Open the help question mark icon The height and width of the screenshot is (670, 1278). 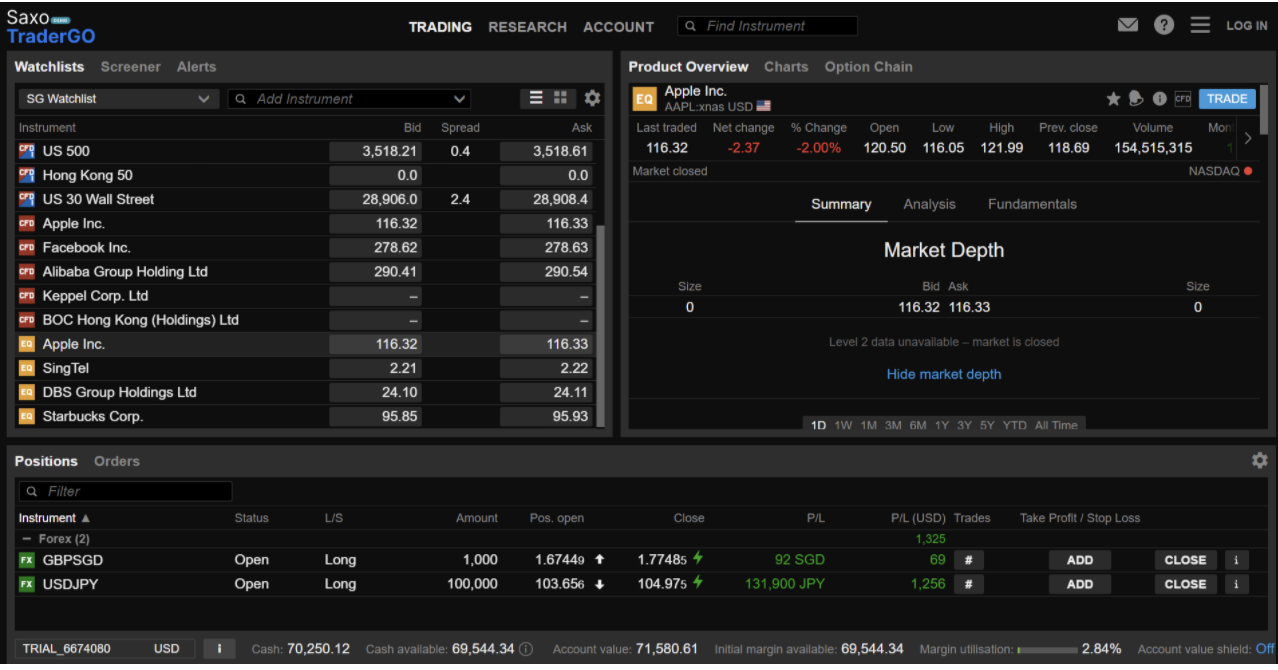(1164, 26)
